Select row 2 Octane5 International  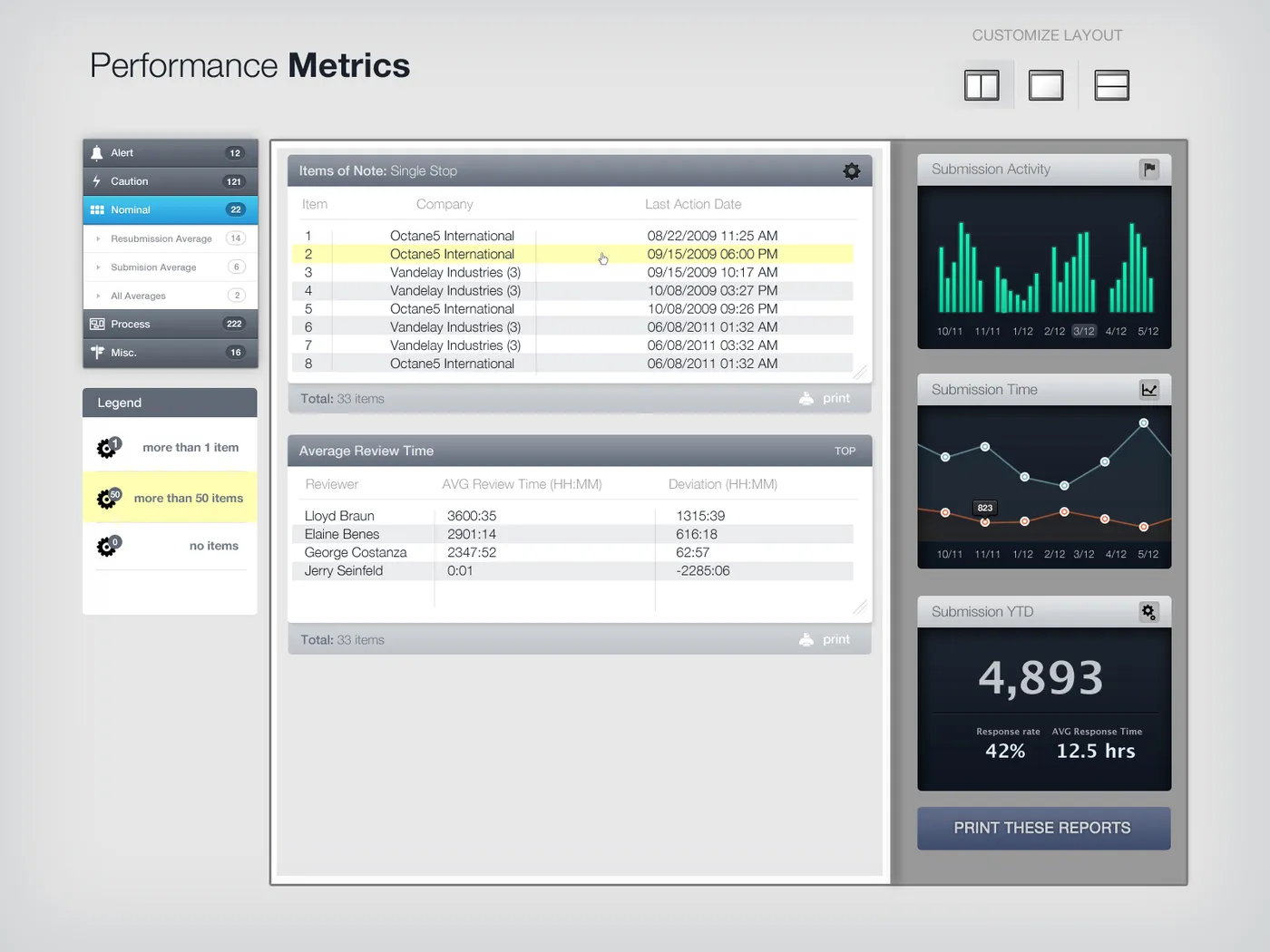572,254
